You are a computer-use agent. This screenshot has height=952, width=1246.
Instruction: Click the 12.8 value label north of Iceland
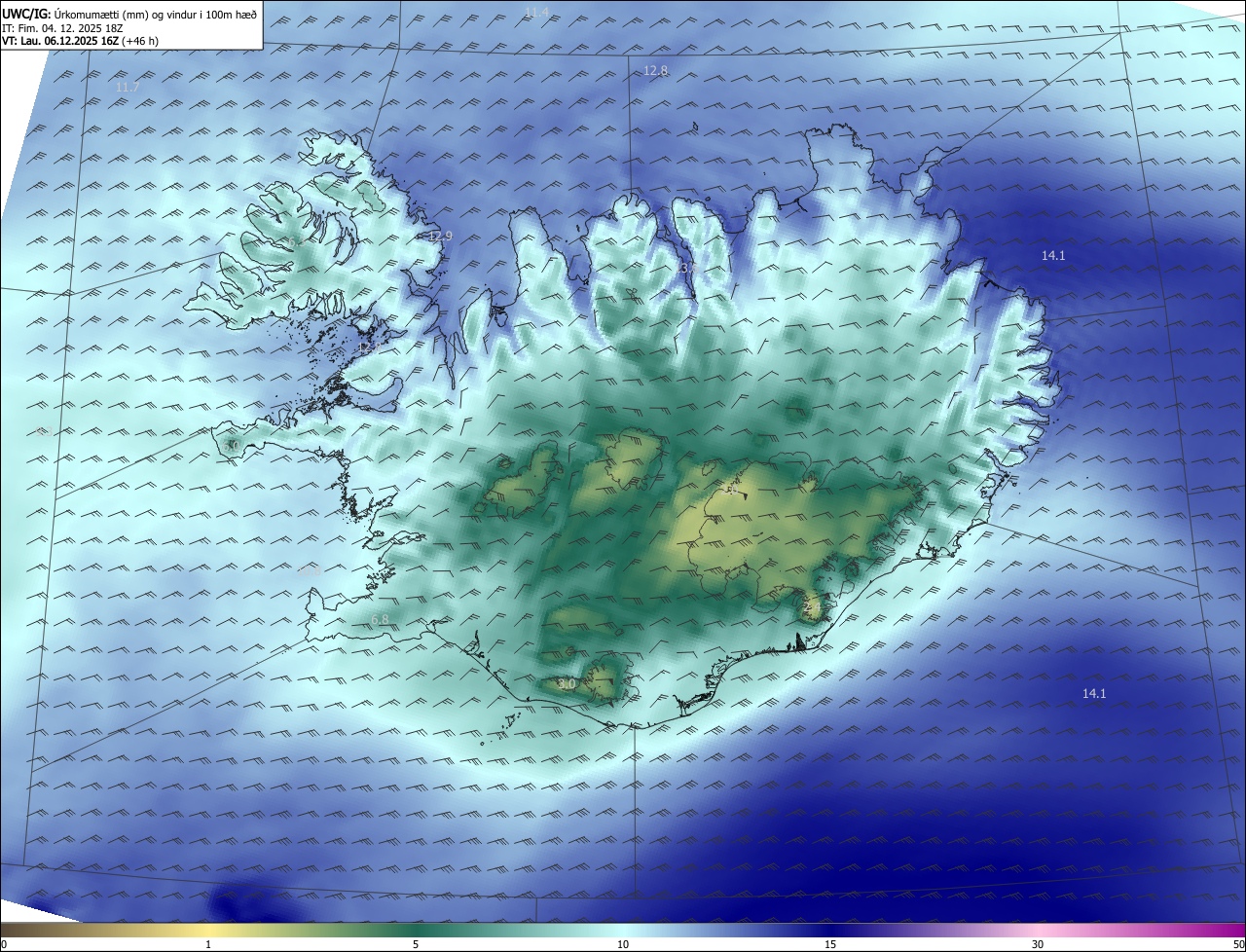point(656,71)
